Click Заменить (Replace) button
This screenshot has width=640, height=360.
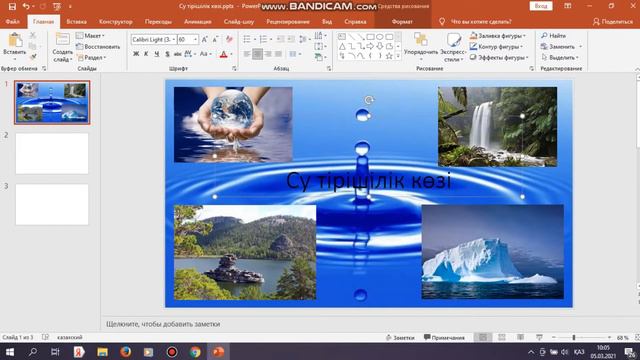(x=560, y=47)
